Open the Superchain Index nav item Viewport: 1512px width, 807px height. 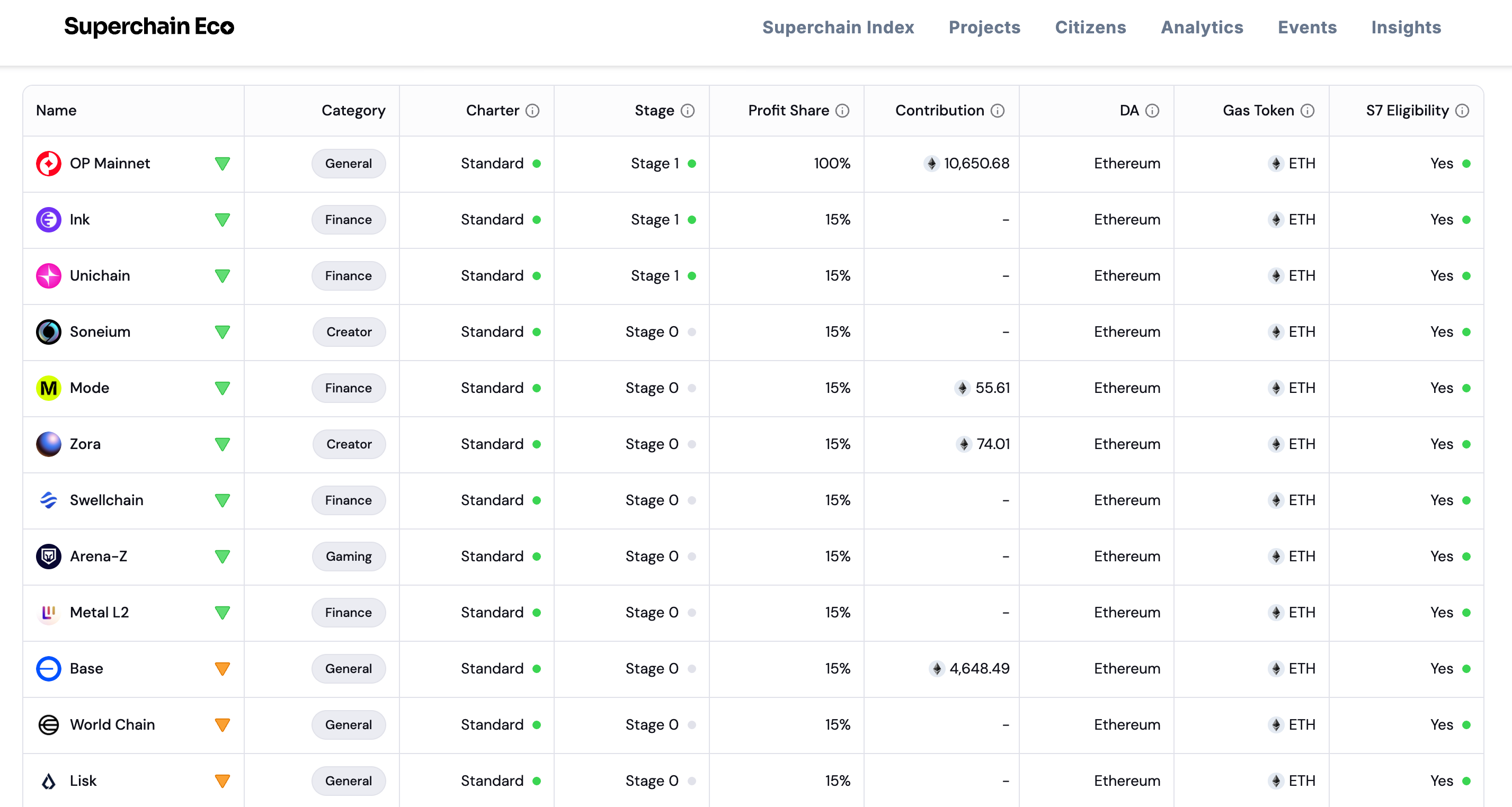tap(838, 28)
